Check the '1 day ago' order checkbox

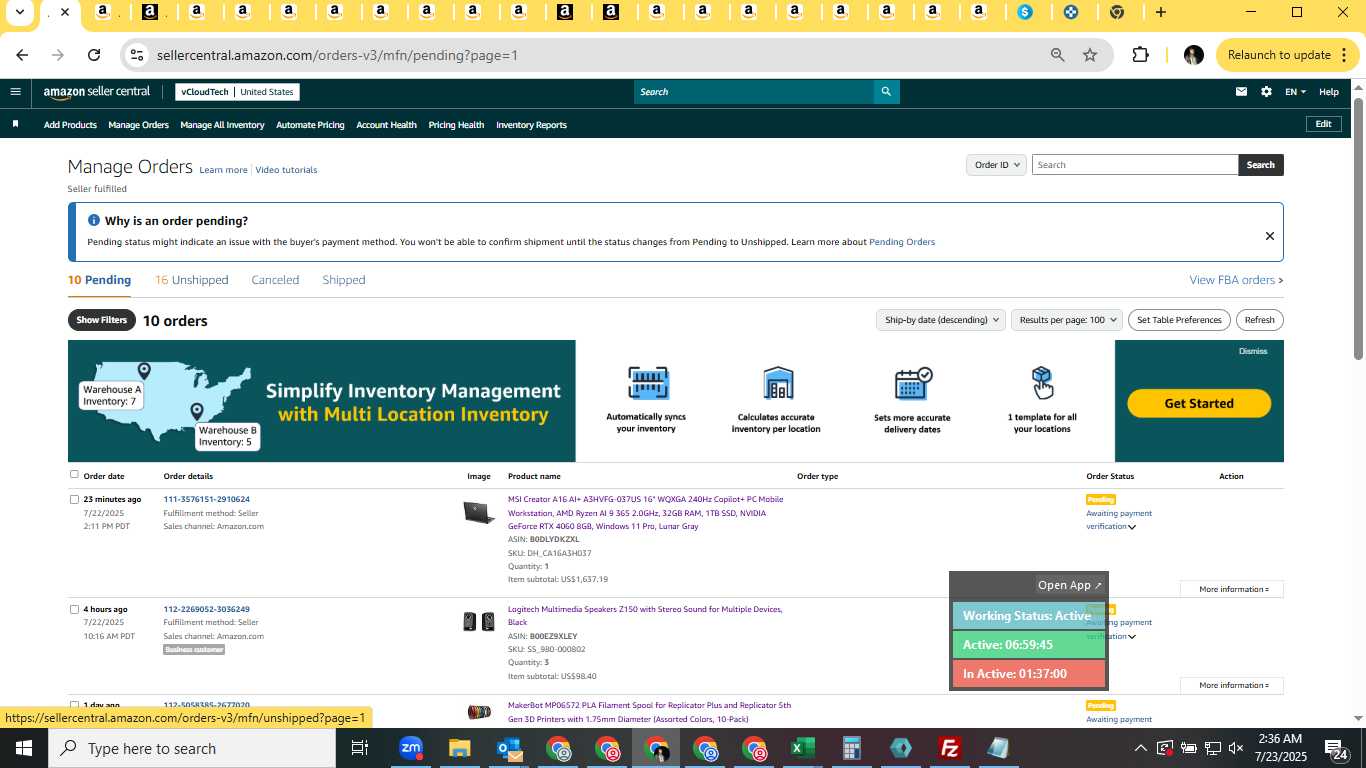(x=74, y=705)
